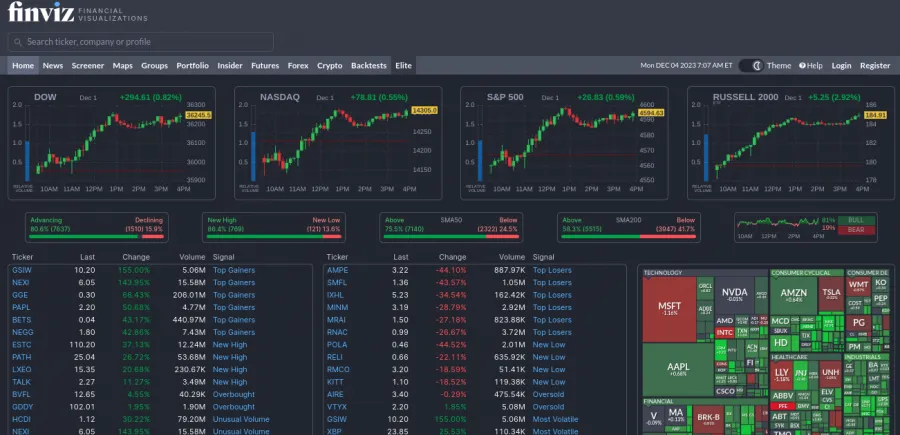This screenshot has height=435, width=900.
Task: Open ticker GSIW in top gainers
Action: click(22, 270)
